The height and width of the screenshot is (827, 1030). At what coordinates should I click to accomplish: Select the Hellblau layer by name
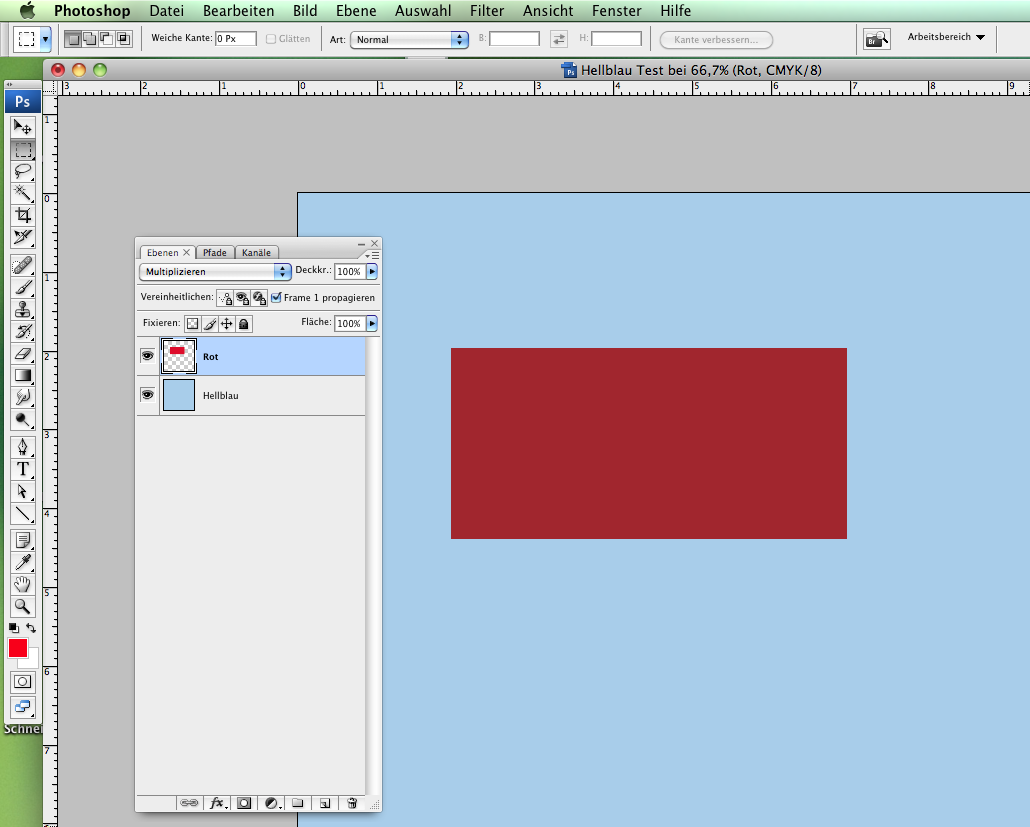[x=221, y=396]
